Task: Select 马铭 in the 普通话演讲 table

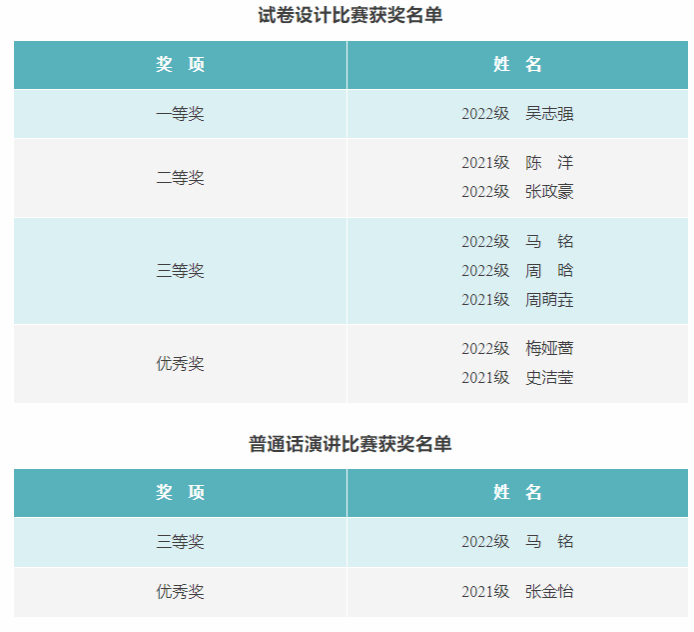Action: click(x=549, y=542)
